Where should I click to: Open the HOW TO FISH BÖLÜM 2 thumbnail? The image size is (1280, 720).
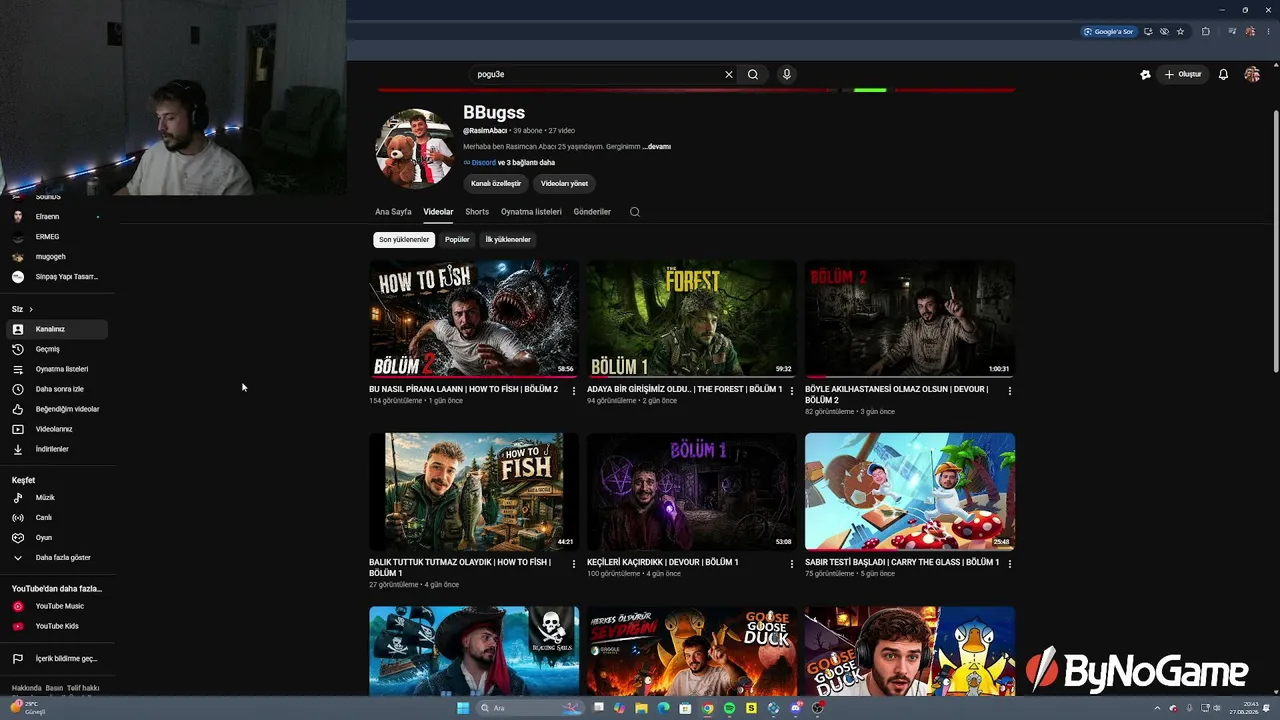tap(474, 319)
